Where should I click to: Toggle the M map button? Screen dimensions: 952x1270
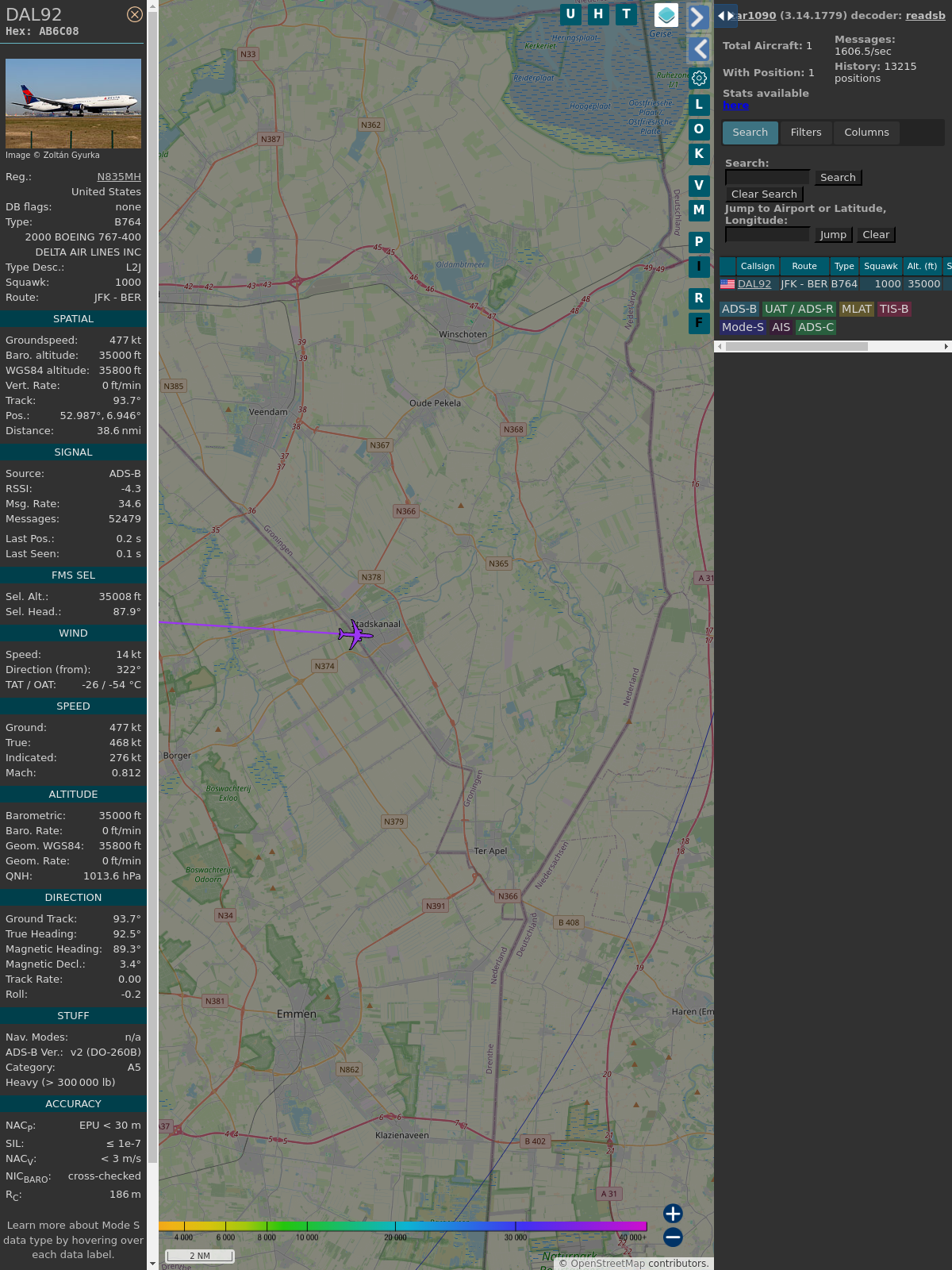699,210
